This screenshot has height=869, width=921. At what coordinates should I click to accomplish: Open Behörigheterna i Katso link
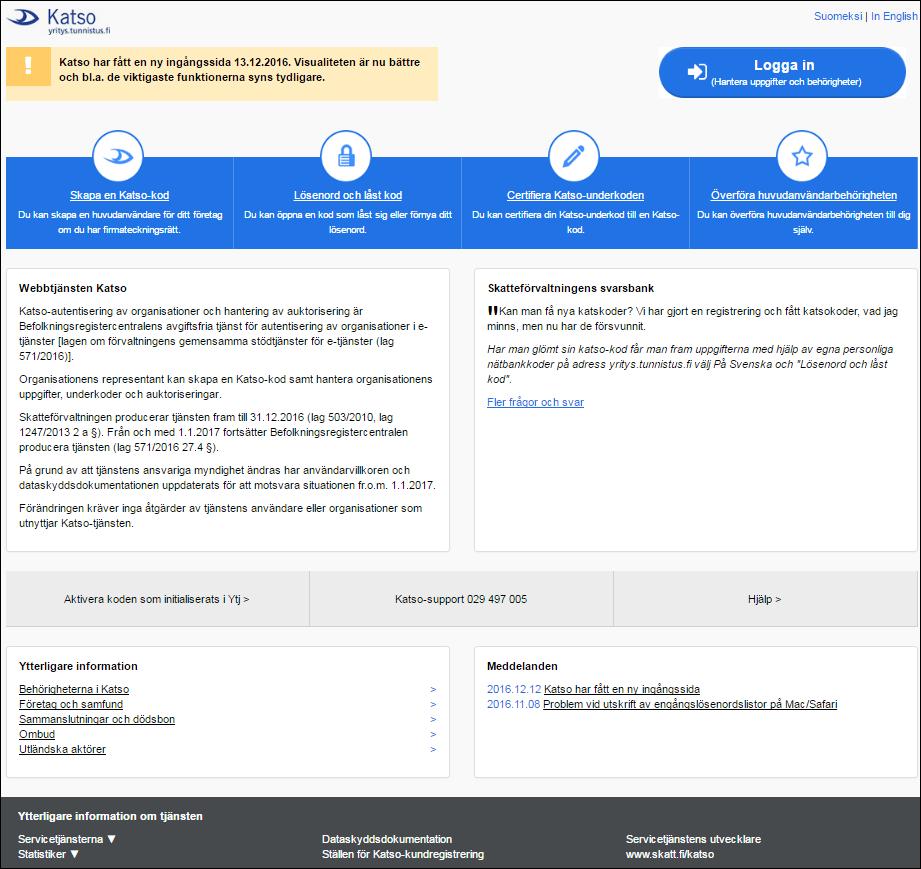tap(74, 689)
